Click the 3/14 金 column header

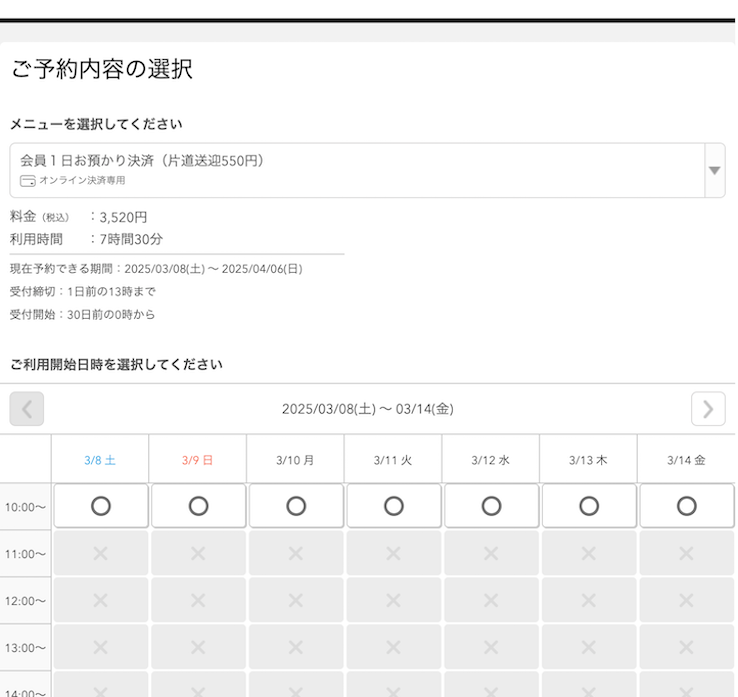coord(686,460)
